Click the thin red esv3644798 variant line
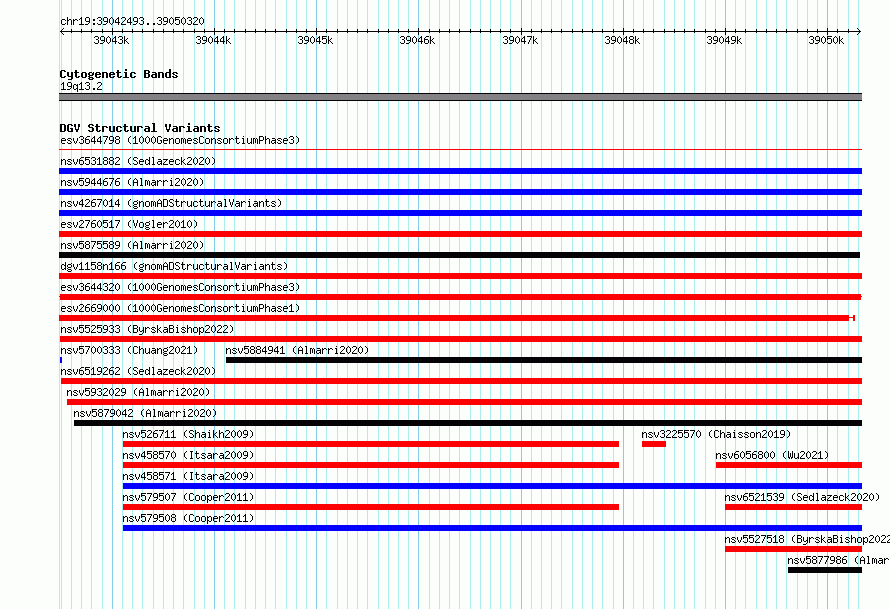The image size is (890, 609). click(x=460, y=149)
